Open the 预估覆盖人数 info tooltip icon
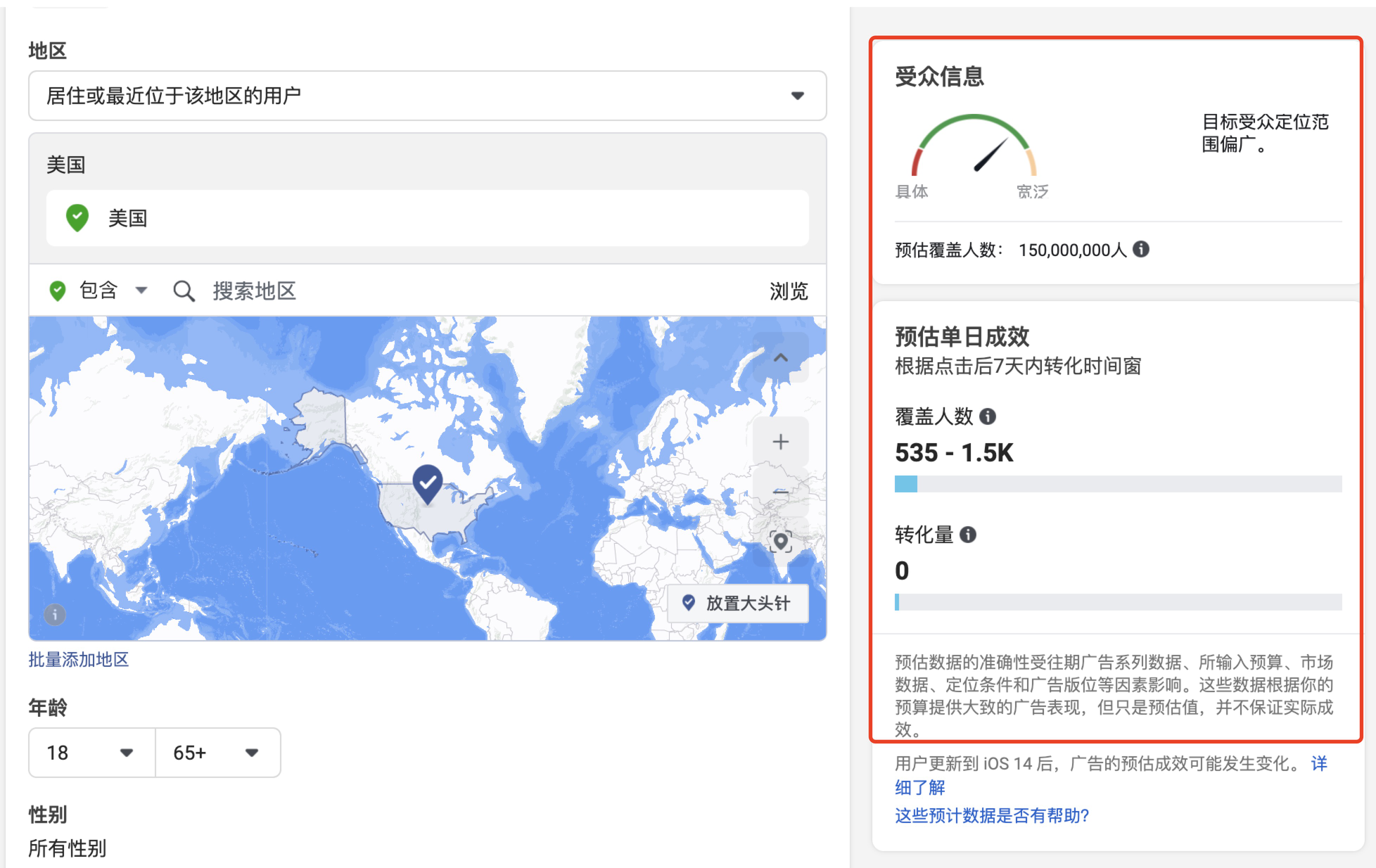 pos(1142,250)
